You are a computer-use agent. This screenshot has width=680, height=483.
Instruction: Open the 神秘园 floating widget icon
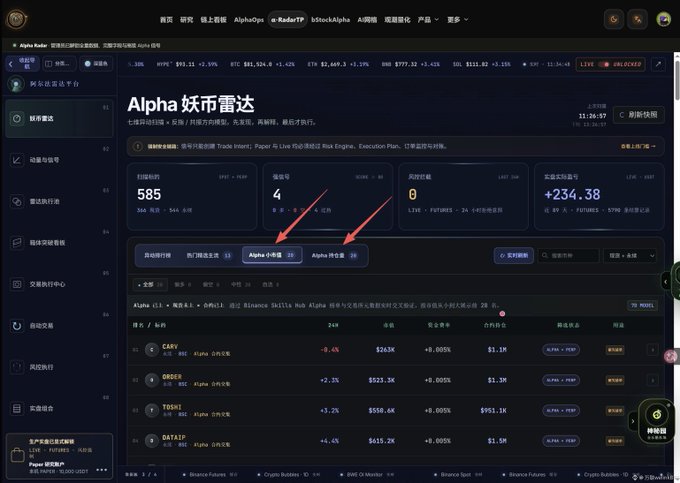657,414
